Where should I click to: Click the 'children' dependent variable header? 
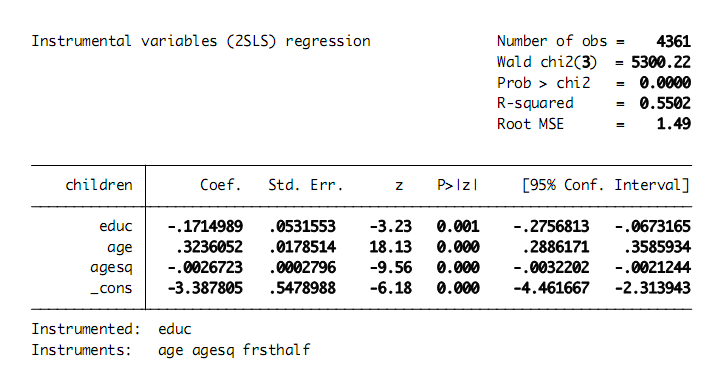99,185
